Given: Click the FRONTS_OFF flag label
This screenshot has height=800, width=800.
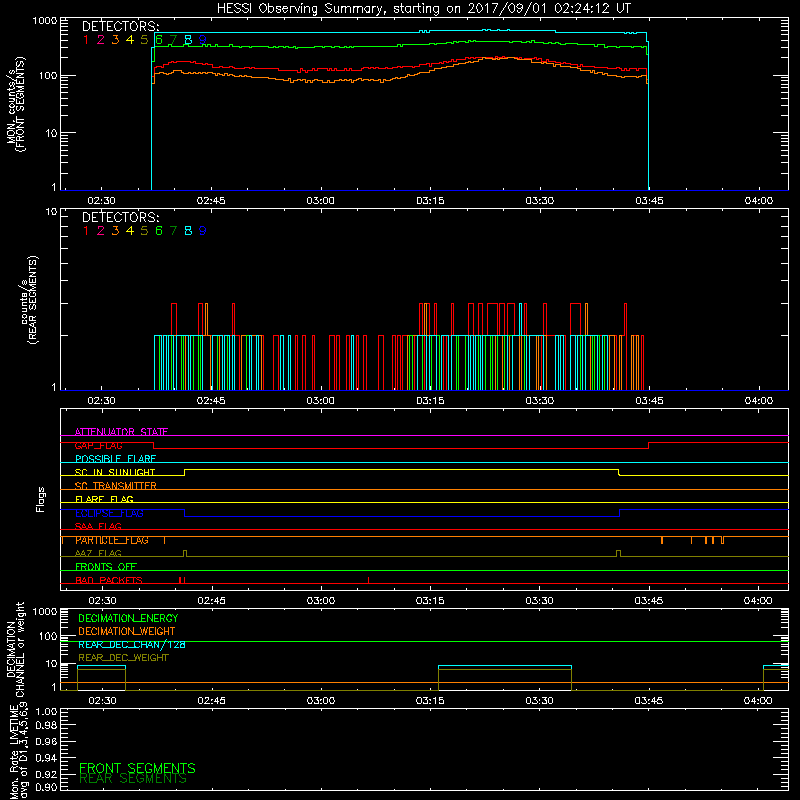Looking at the screenshot, I should pos(106,567).
